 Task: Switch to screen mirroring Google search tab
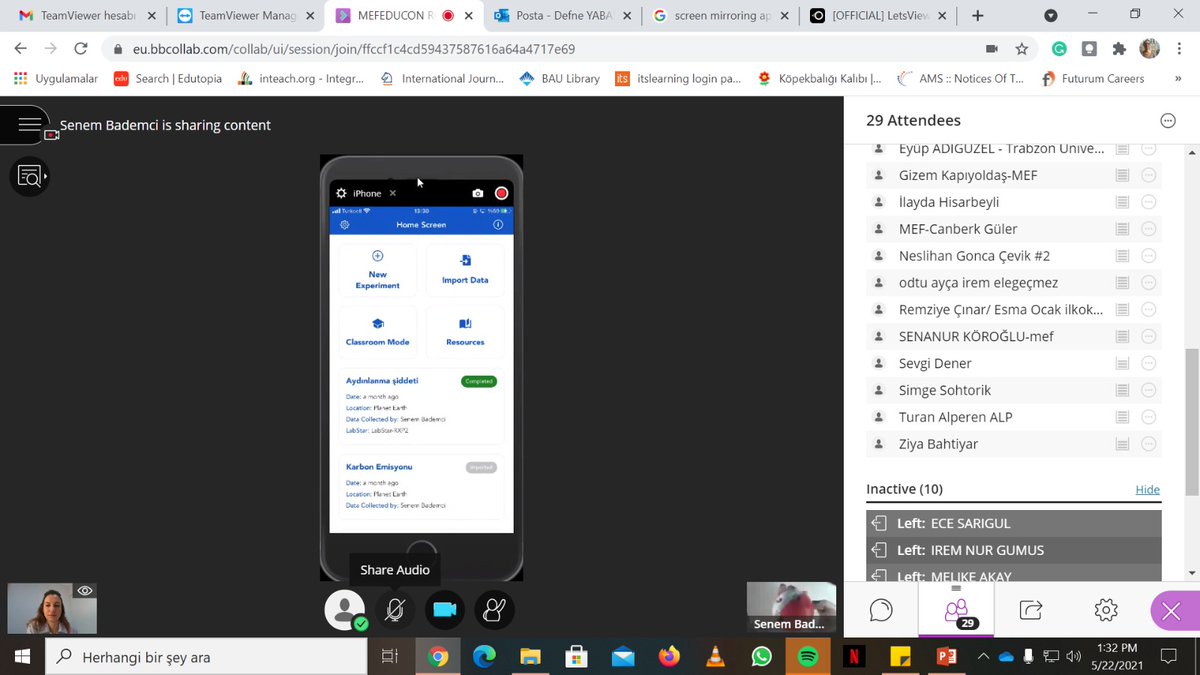[x=720, y=16]
